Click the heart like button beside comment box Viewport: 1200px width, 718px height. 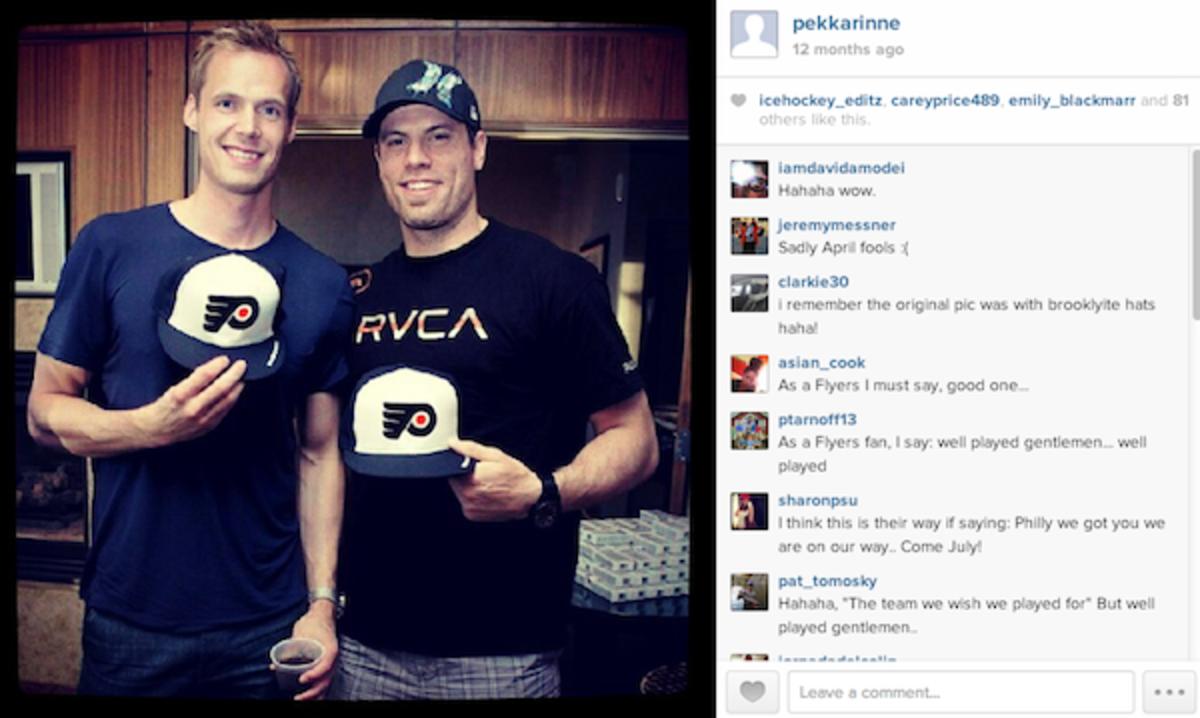753,691
